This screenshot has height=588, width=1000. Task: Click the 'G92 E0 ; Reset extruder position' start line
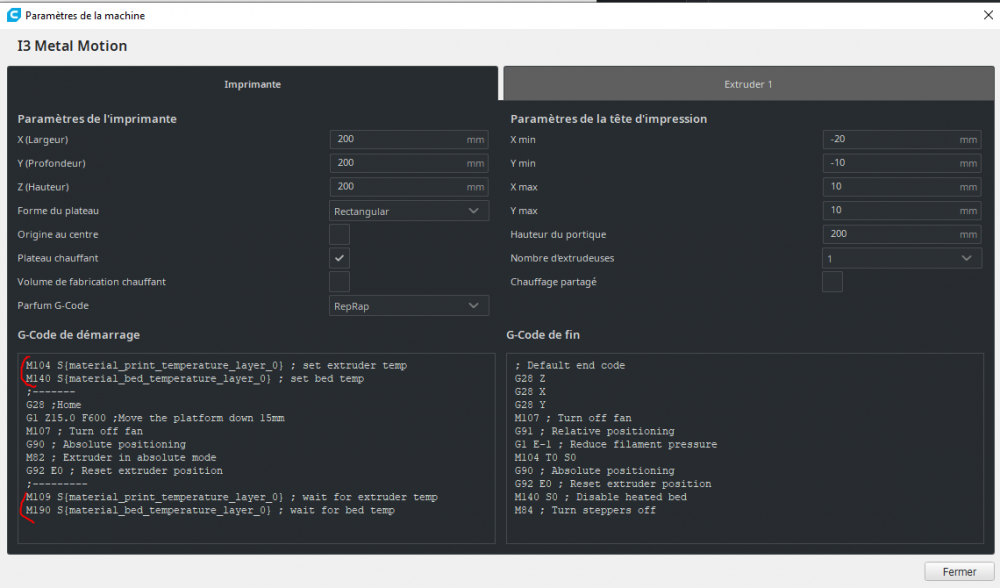point(124,471)
